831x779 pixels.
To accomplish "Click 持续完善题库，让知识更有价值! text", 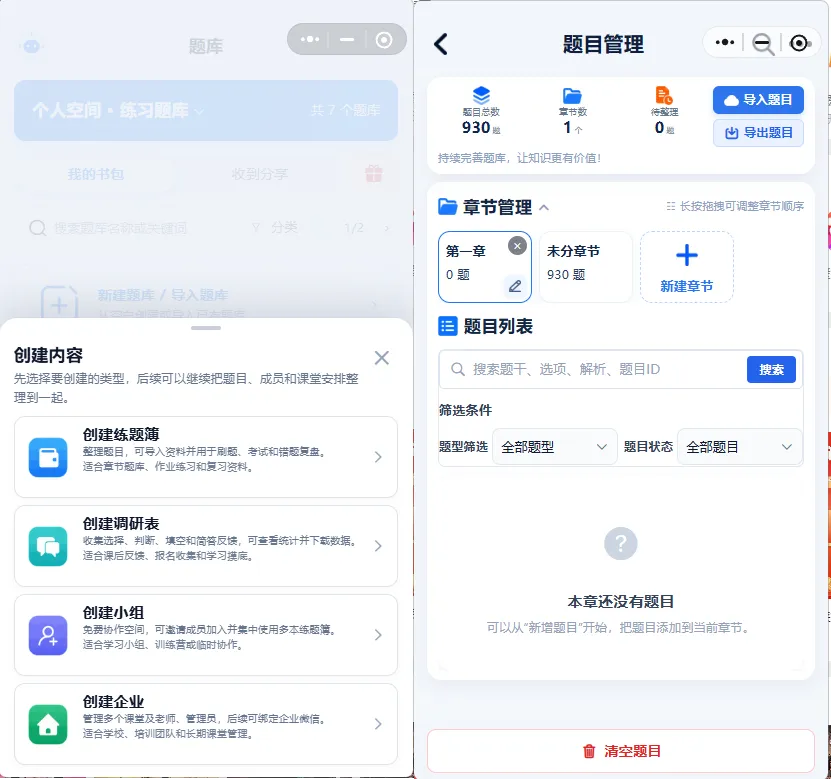I will [x=519, y=158].
